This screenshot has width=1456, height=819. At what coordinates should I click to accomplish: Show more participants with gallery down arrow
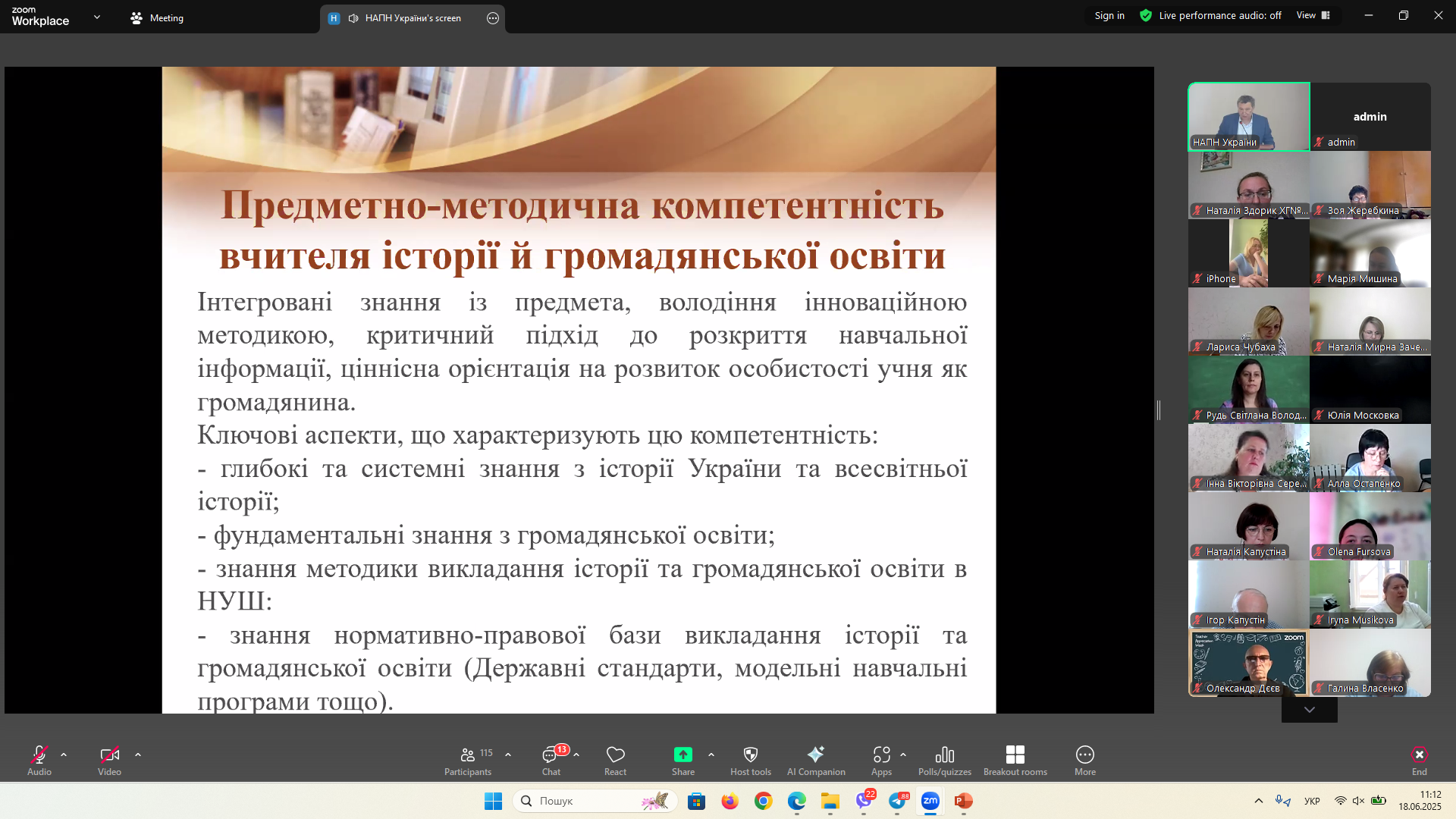pyautogui.click(x=1310, y=710)
